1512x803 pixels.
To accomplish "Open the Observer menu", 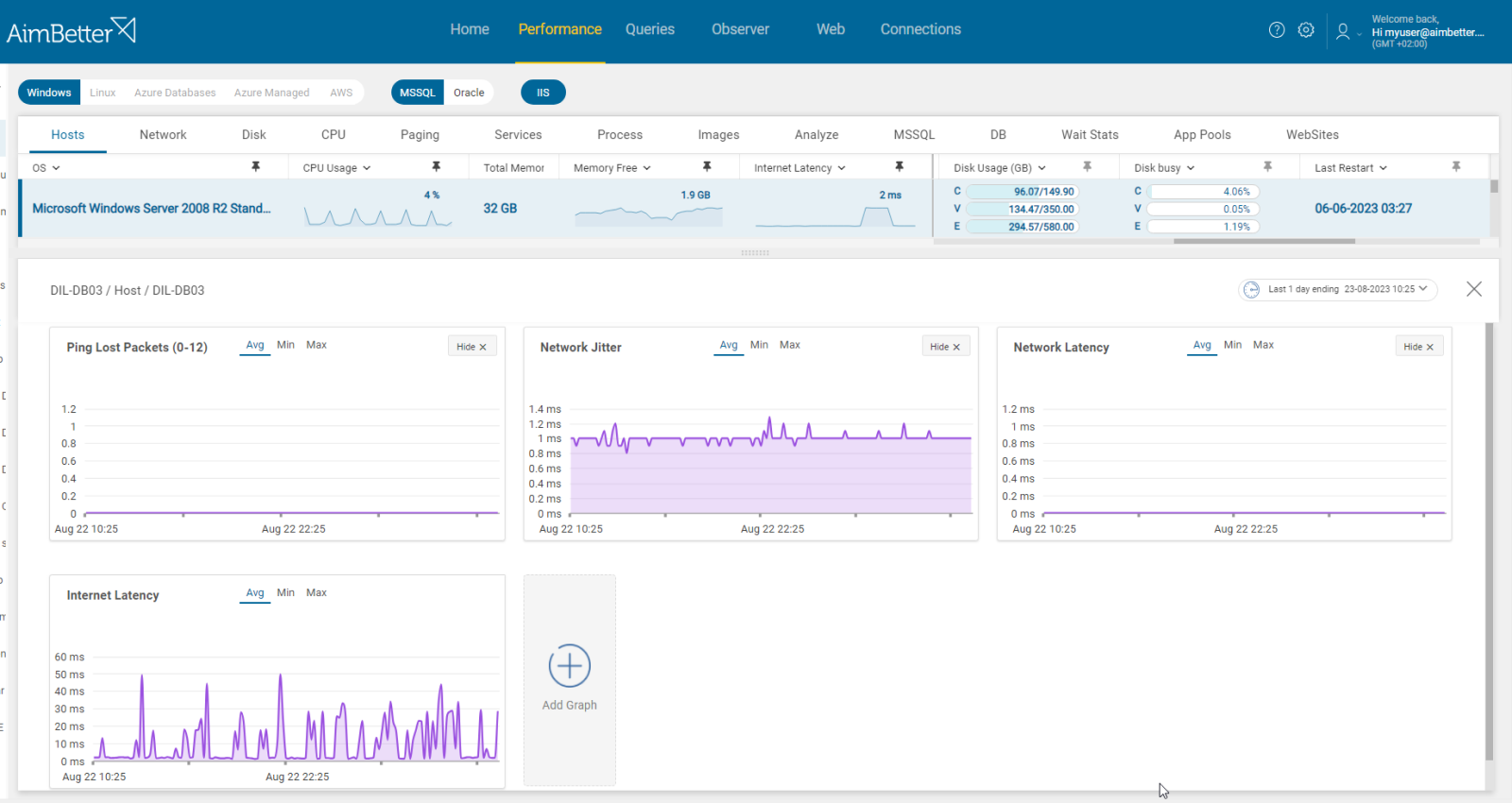I will pos(741,29).
